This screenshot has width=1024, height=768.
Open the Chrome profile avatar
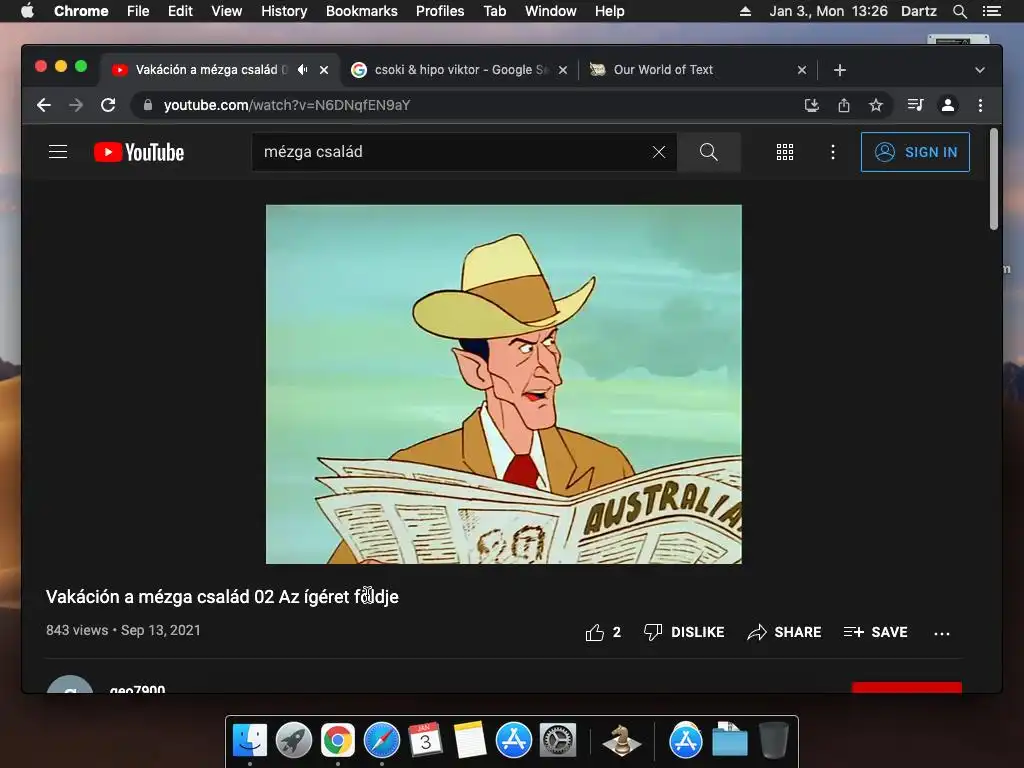coord(948,105)
